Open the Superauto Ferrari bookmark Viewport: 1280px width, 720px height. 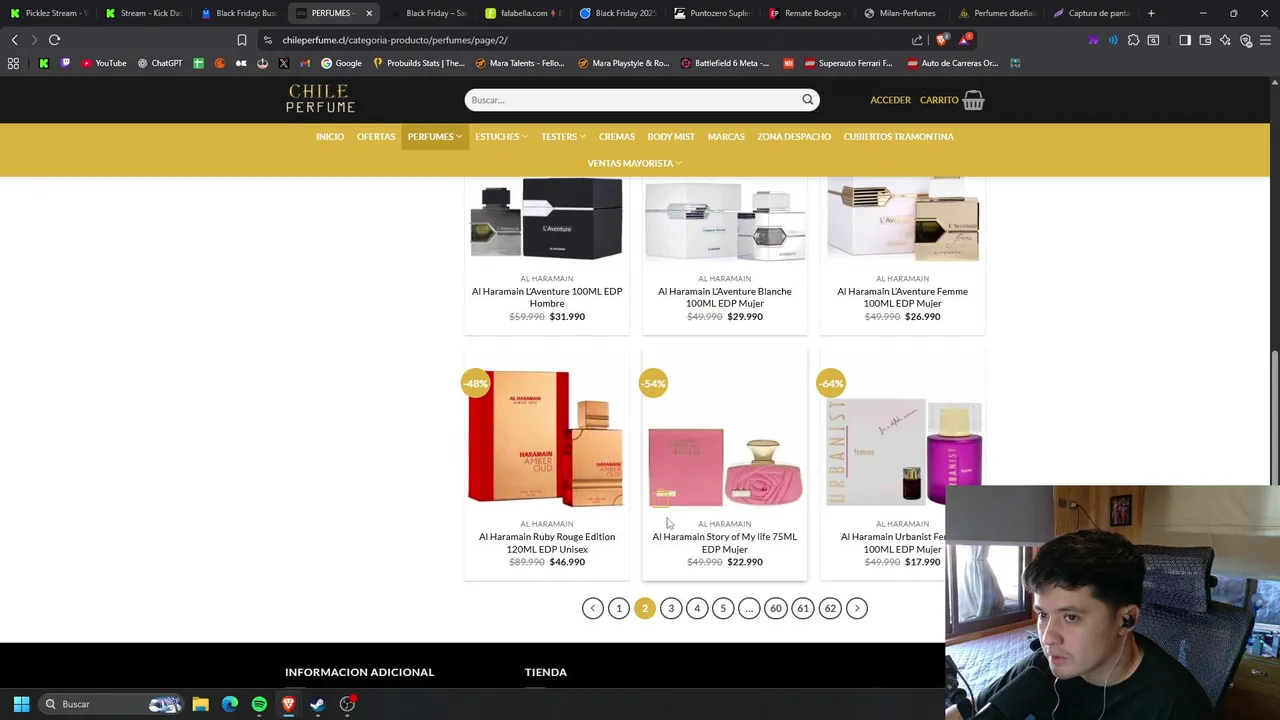(x=846, y=63)
